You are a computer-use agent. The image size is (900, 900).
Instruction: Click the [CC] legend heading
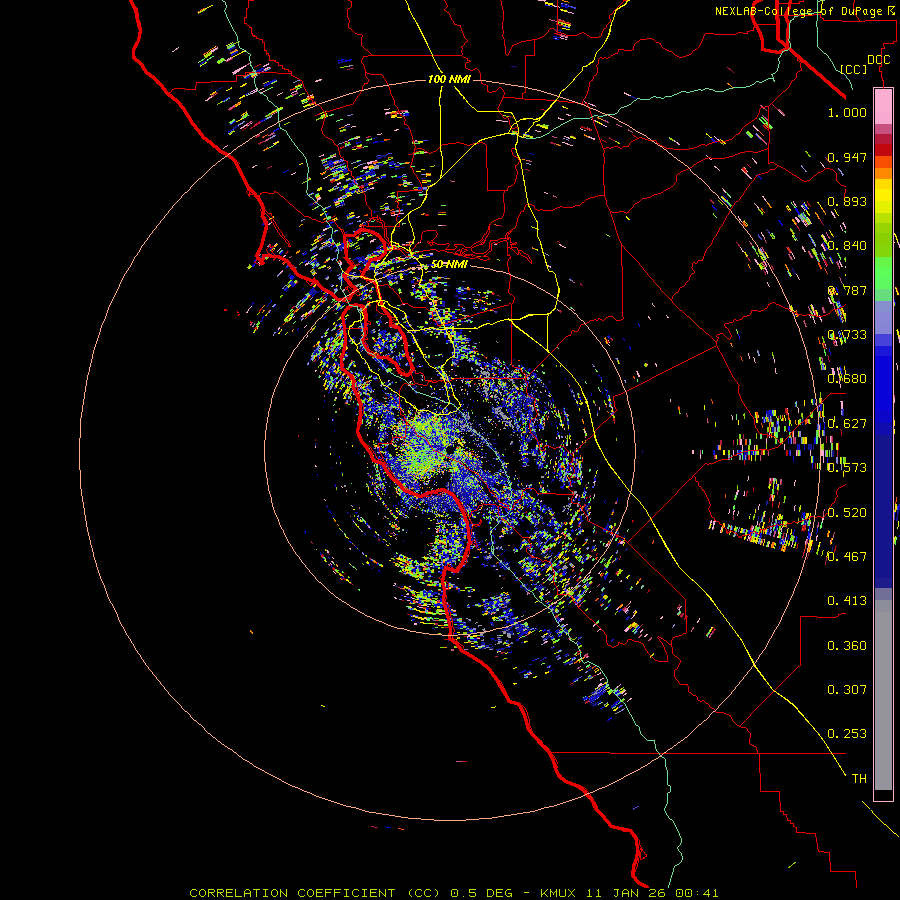(854, 69)
